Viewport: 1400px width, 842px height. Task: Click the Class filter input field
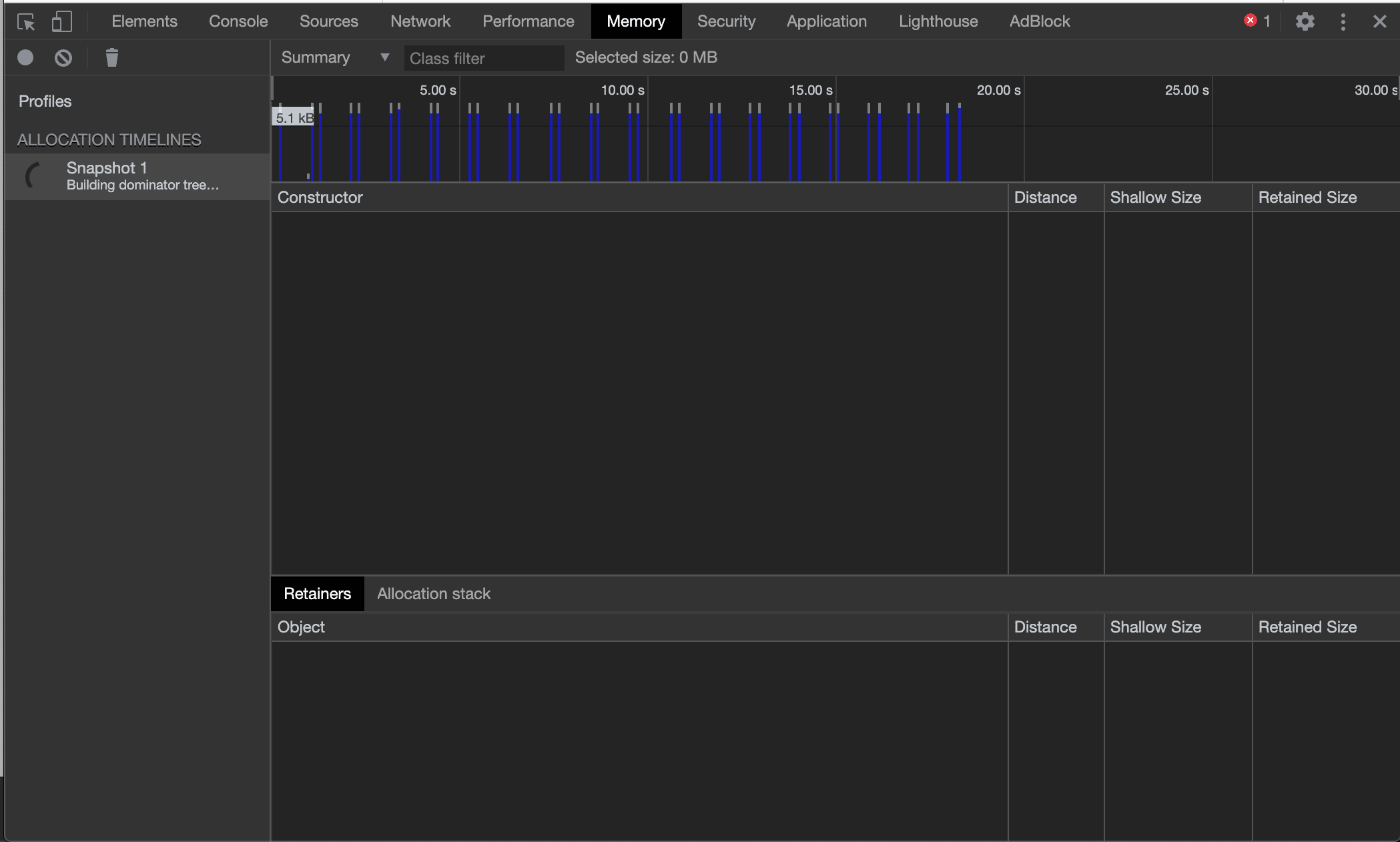click(483, 57)
